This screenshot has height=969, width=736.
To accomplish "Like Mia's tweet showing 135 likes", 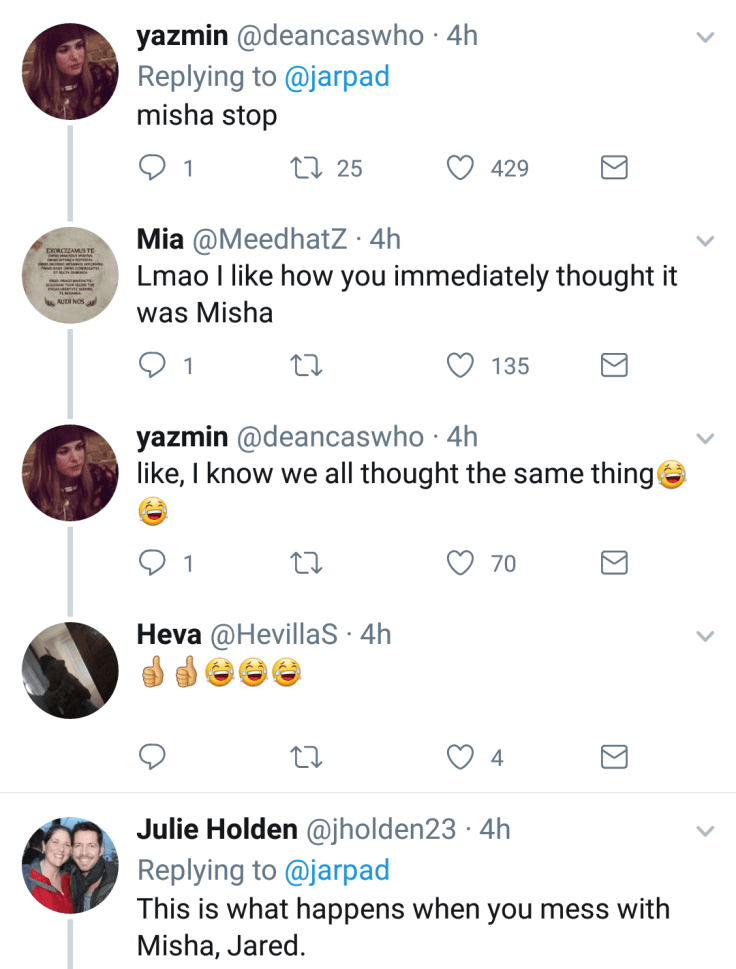I will [460, 365].
